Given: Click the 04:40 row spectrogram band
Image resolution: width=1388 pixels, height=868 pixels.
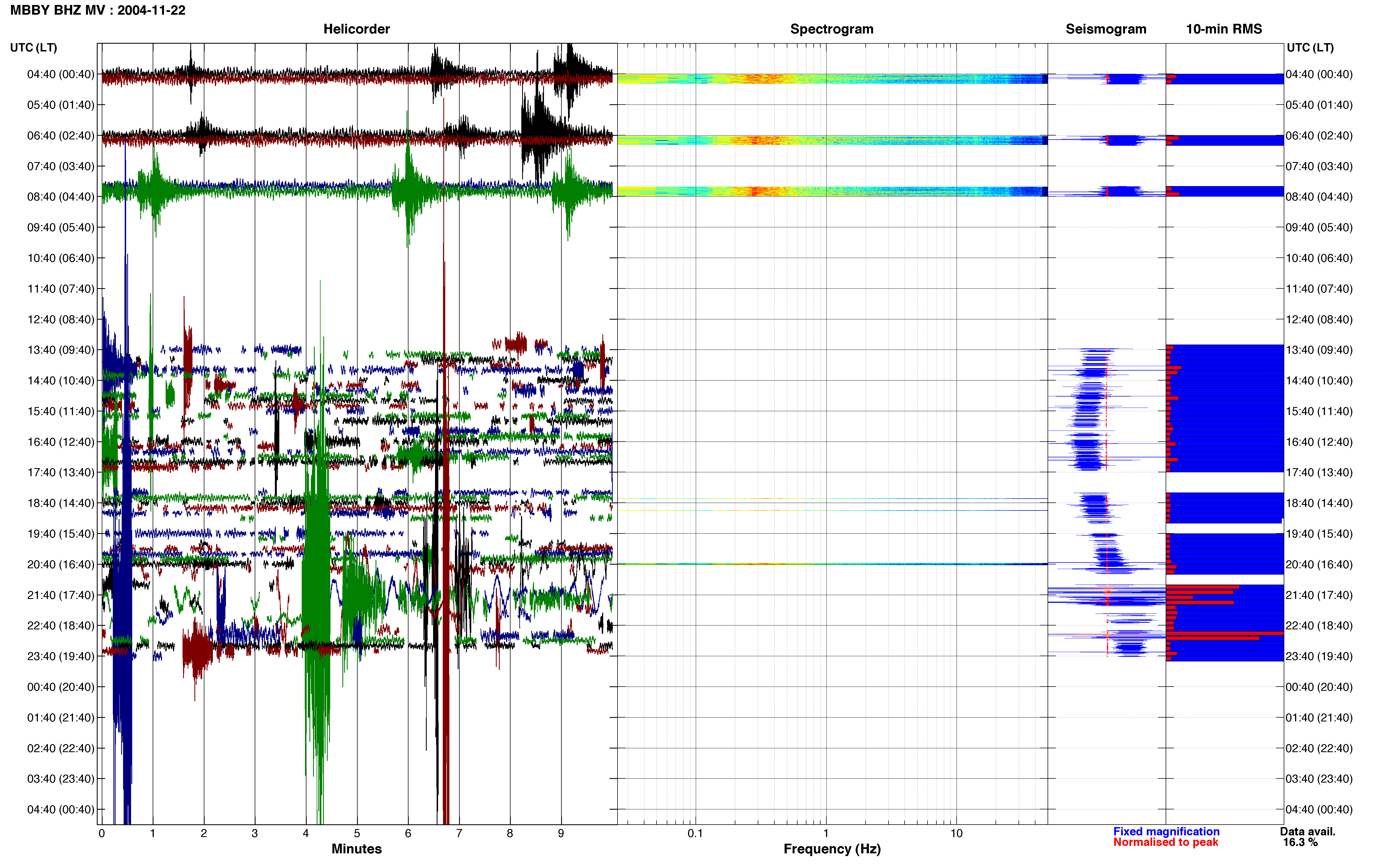Looking at the screenshot, I should click(x=832, y=79).
